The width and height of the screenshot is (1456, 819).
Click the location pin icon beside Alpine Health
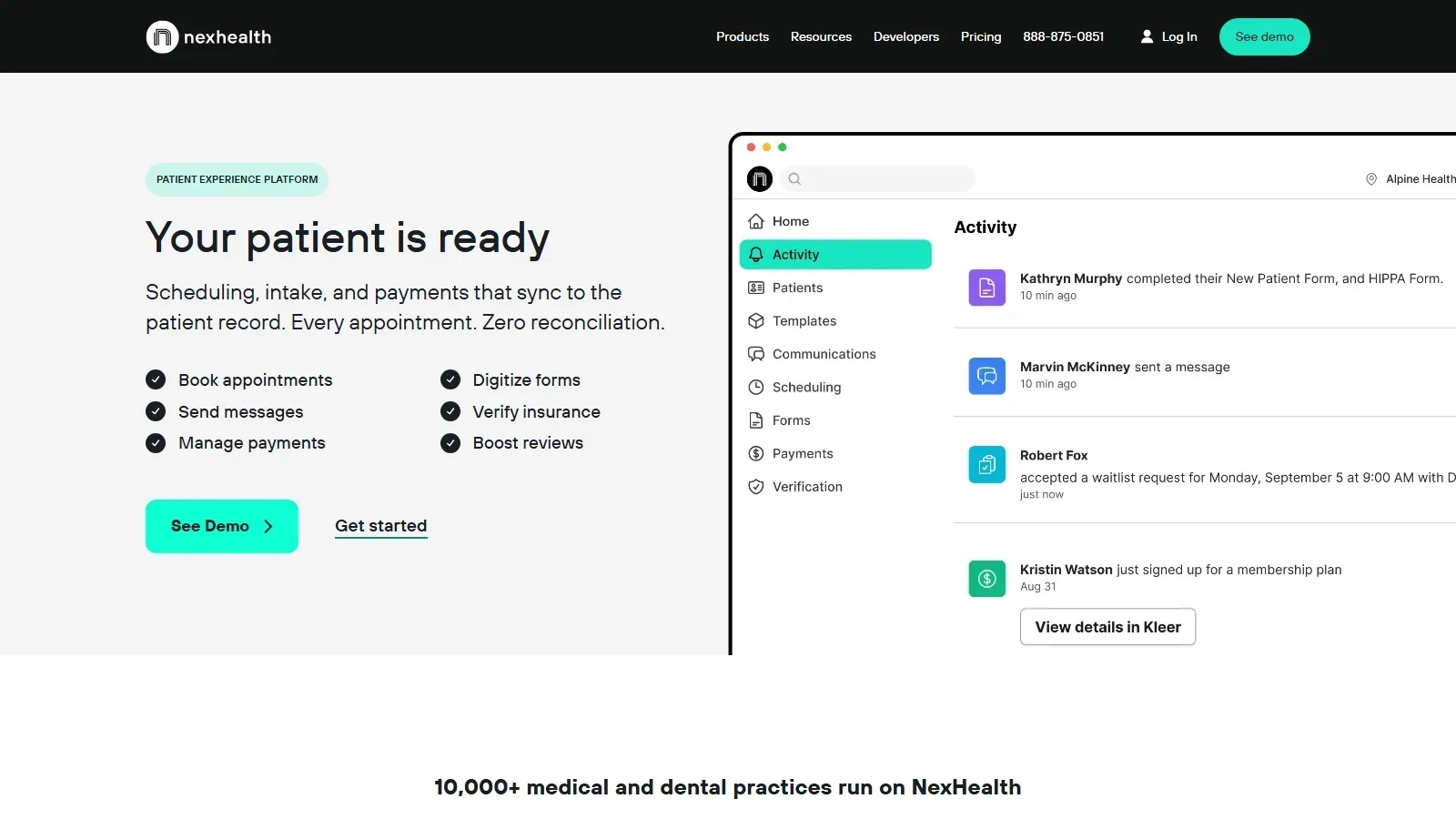[x=1371, y=179]
